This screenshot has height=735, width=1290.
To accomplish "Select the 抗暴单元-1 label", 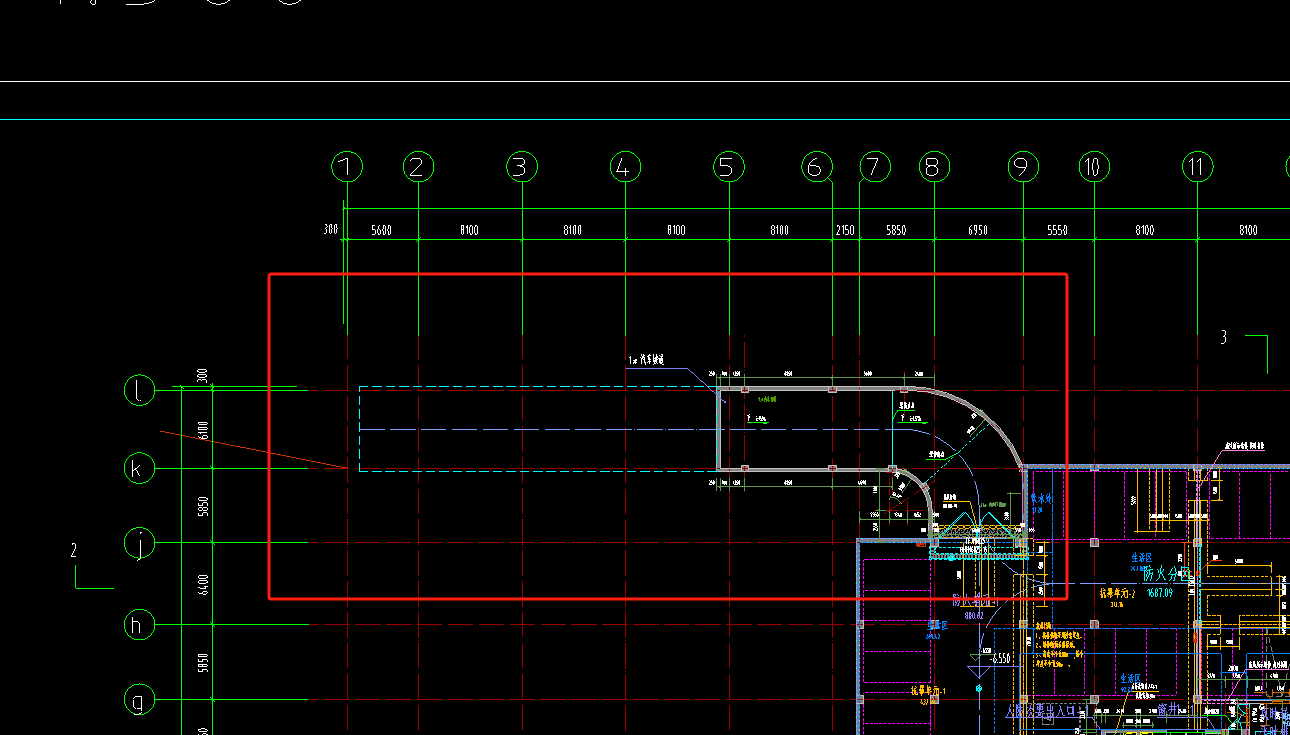I will tap(927, 691).
